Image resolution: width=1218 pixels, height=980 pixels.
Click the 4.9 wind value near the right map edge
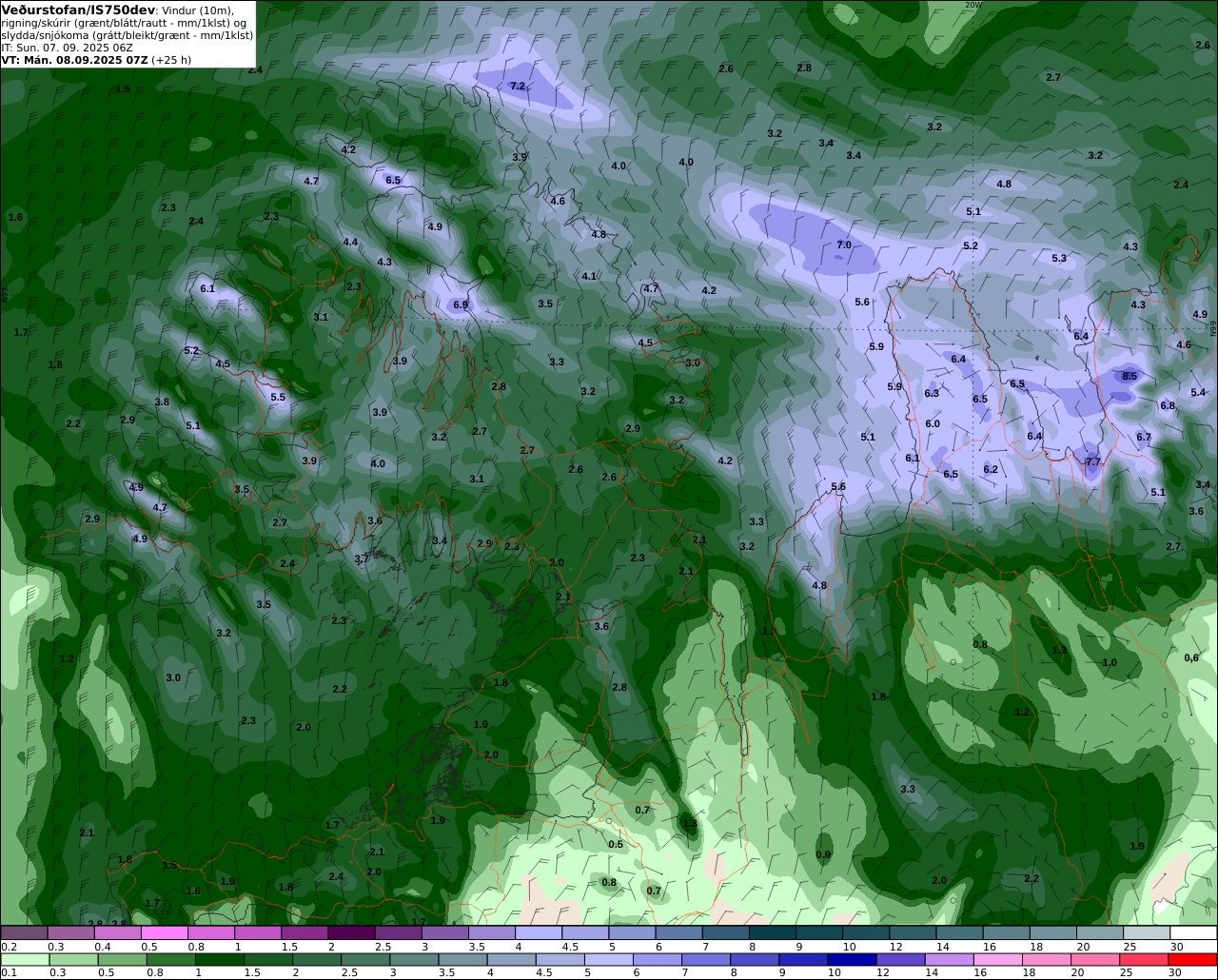pyautogui.click(x=1200, y=314)
